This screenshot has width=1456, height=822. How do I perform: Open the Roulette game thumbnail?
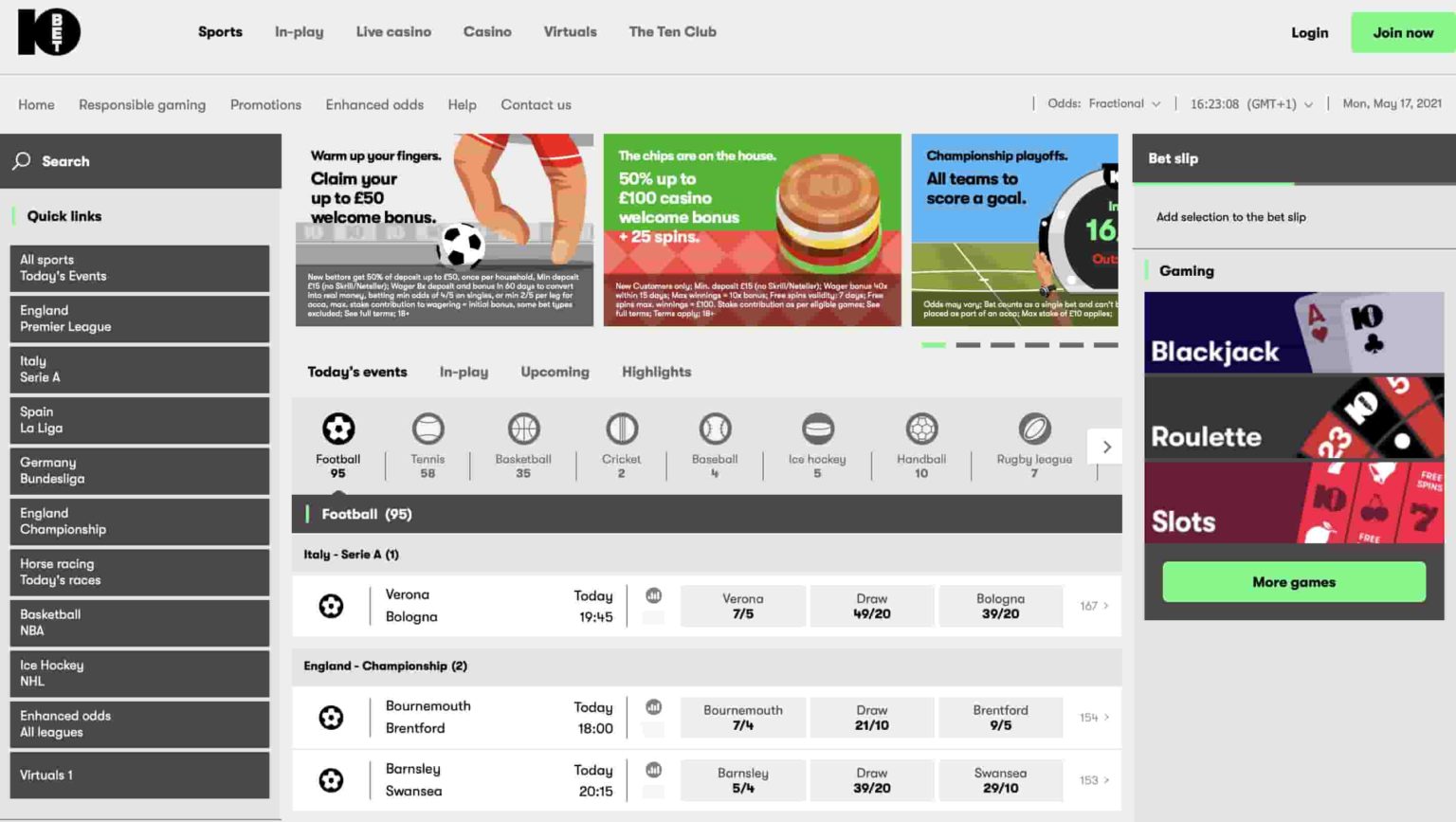click(x=1294, y=418)
